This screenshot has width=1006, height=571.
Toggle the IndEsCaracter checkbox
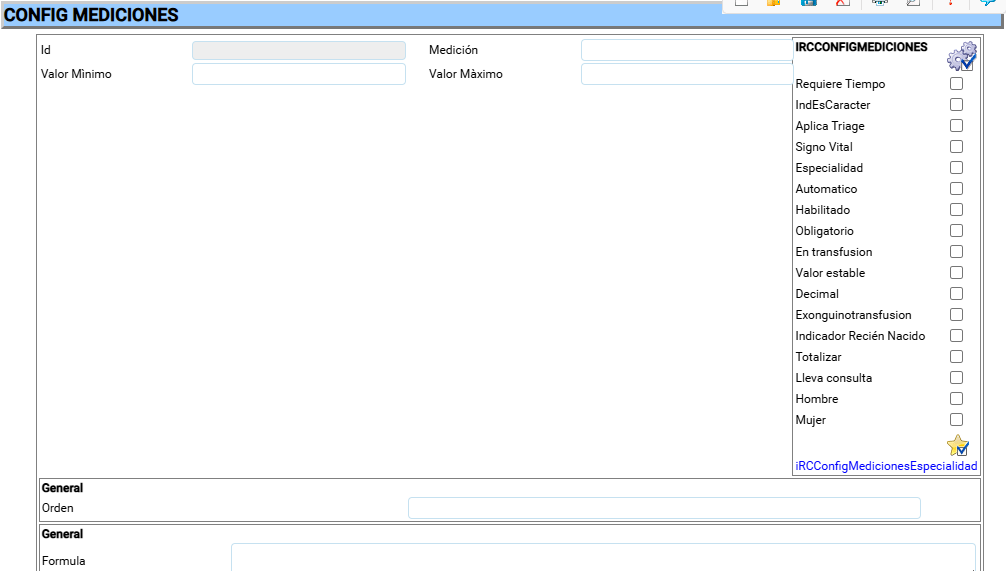click(x=956, y=105)
